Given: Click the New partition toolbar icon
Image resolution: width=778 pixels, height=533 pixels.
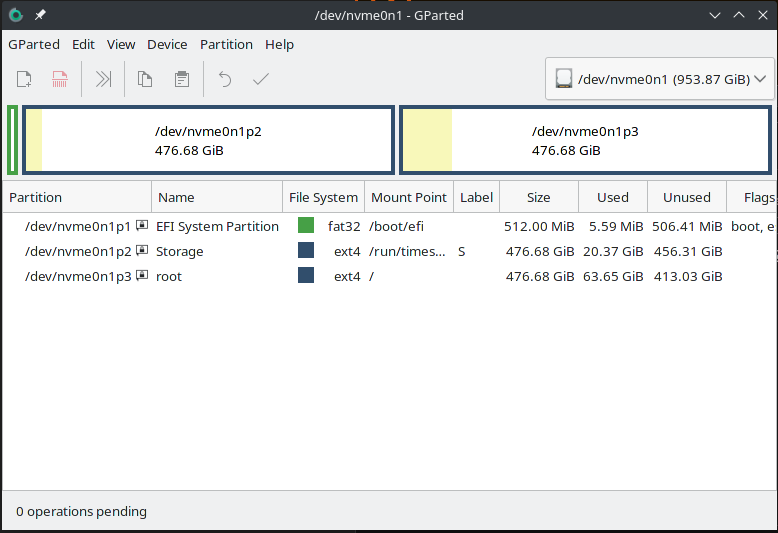Looking at the screenshot, I should 24,79.
